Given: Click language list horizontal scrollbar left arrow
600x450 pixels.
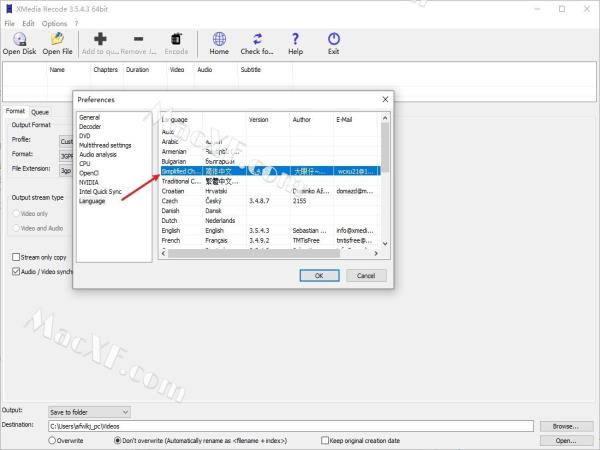Looking at the screenshot, I should 164,253.
